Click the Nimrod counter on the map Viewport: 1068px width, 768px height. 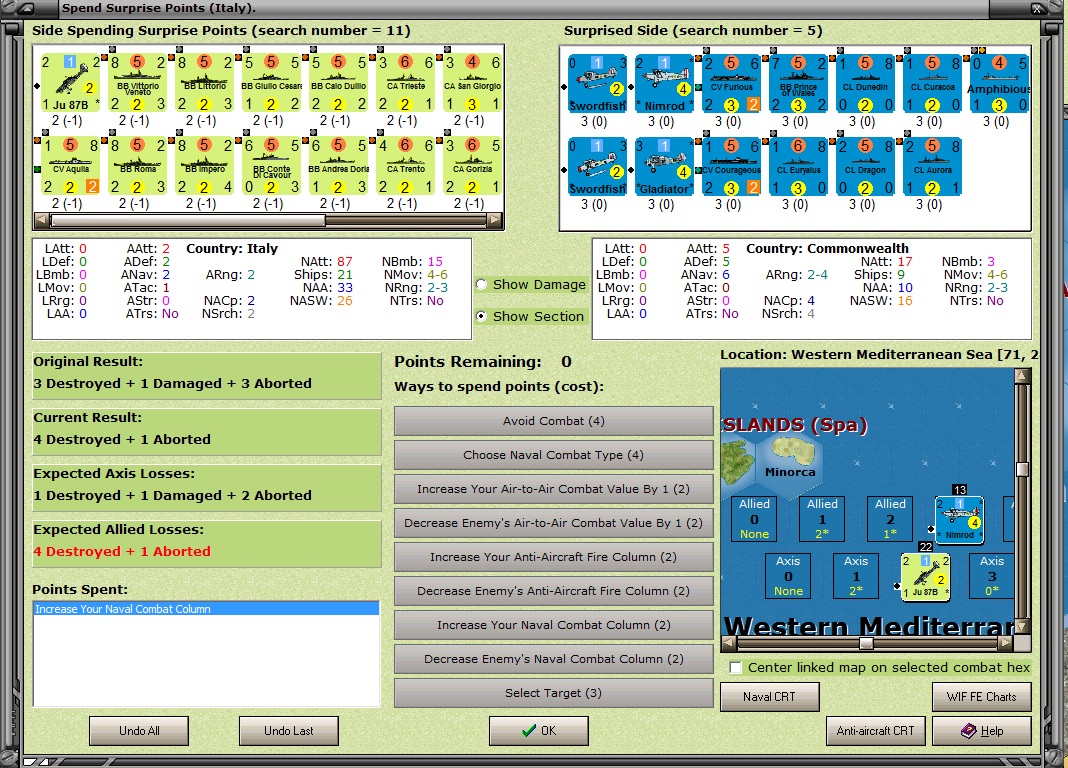click(x=959, y=520)
